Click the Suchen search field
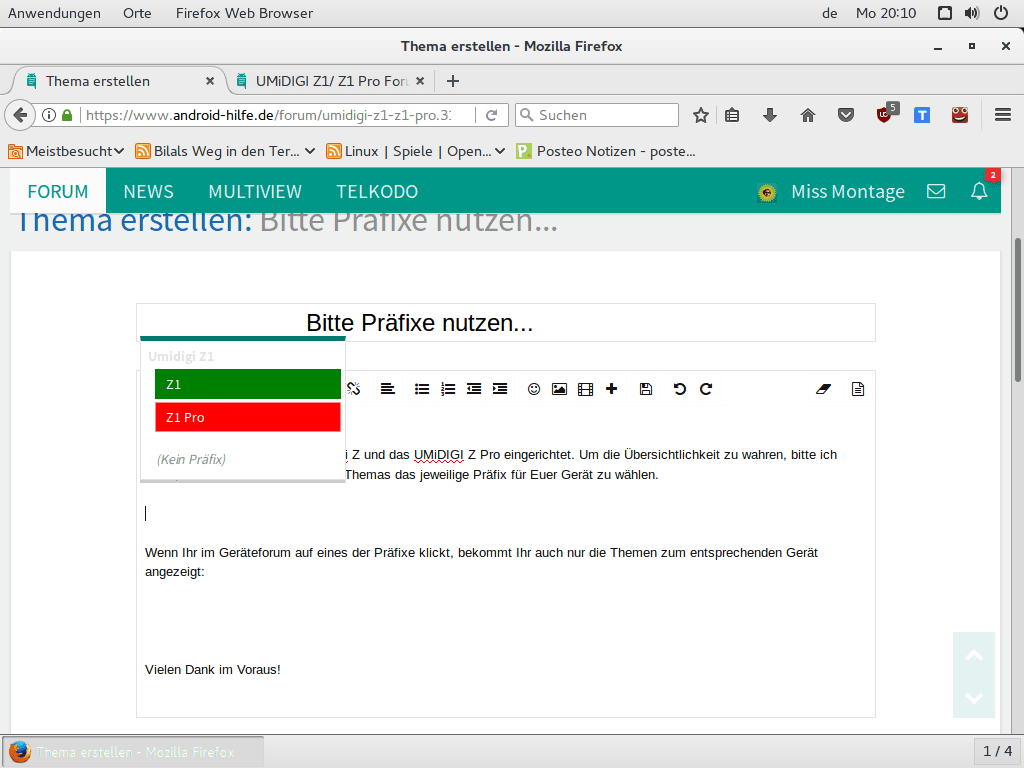Image resolution: width=1024 pixels, height=768 pixels. pyautogui.click(x=597, y=116)
